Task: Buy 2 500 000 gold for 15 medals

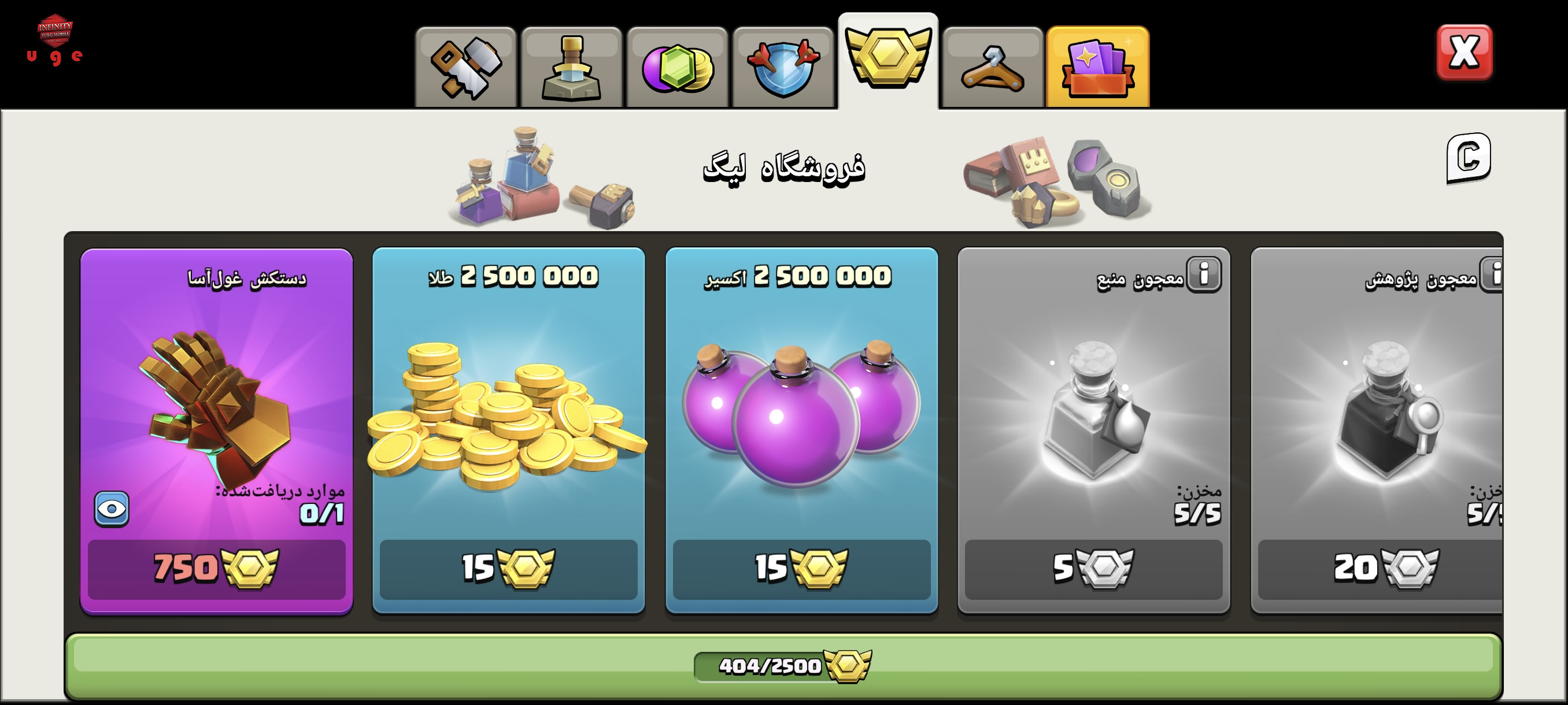Action: (x=509, y=569)
